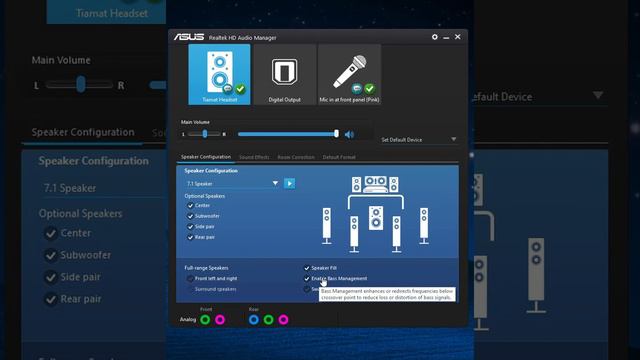Click the outermost right tower speaker in the diagram
640x360 pixels.
point(424,226)
